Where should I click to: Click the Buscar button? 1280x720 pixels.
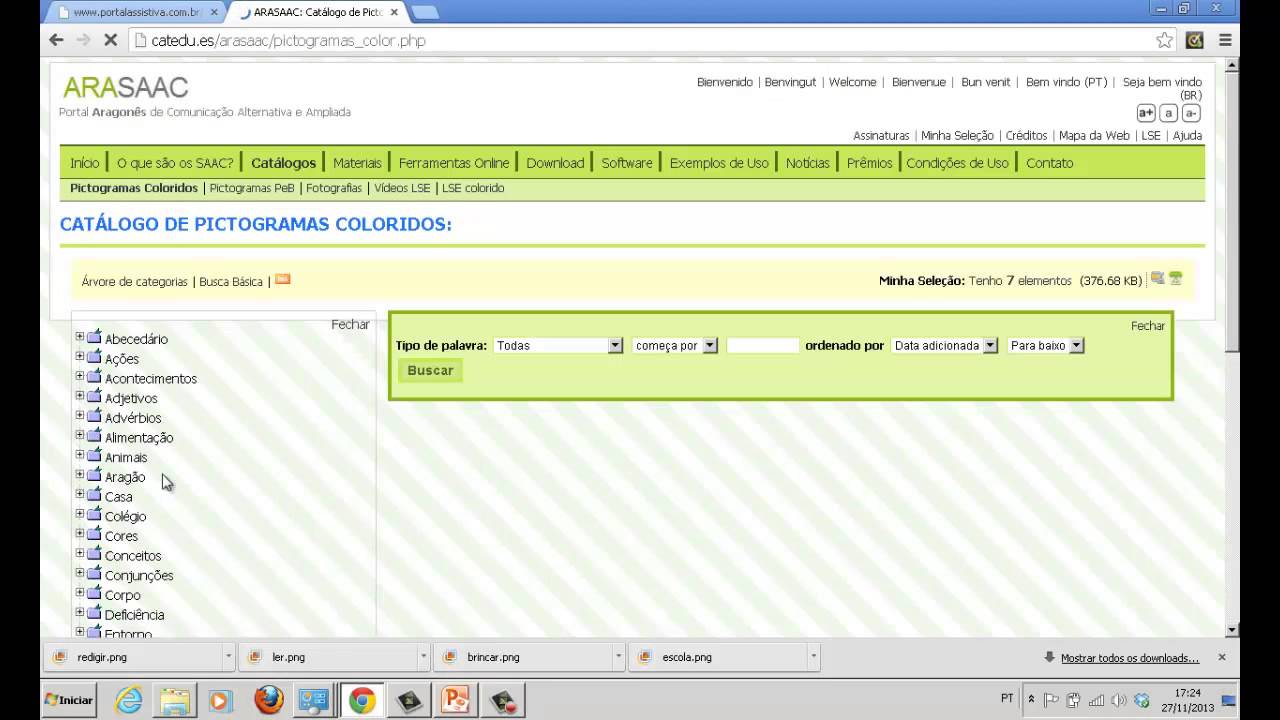pos(430,370)
